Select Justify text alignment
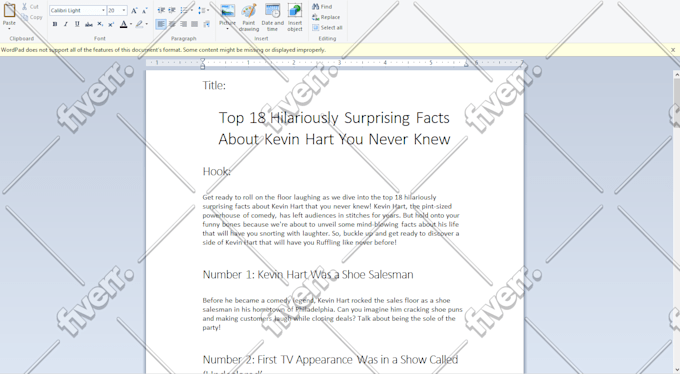 pos(195,24)
